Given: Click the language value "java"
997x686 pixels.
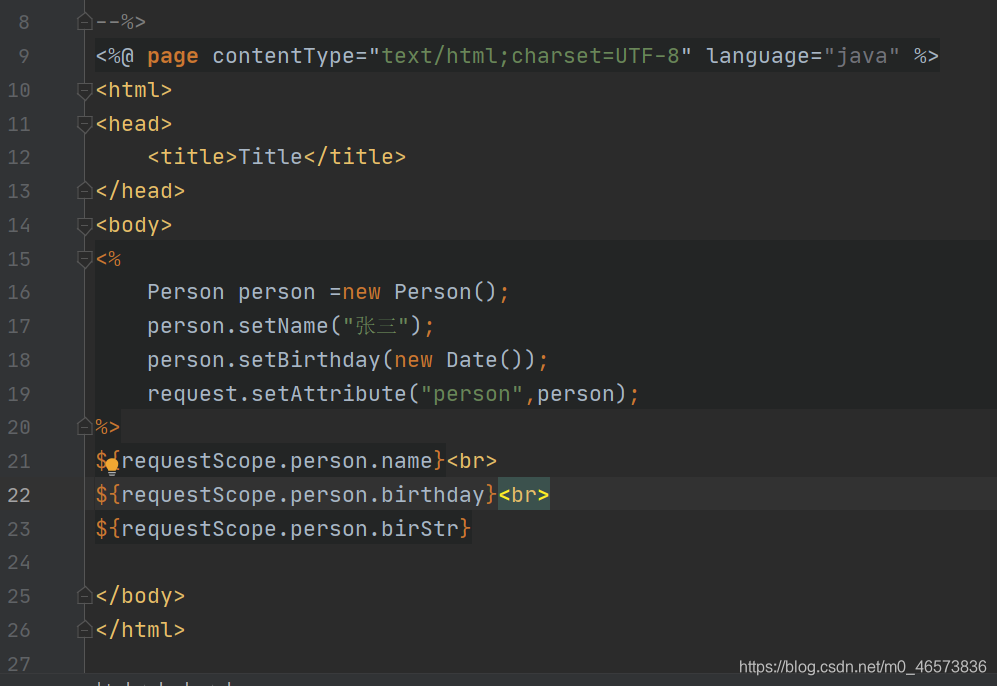Looking at the screenshot, I should [x=862, y=56].
